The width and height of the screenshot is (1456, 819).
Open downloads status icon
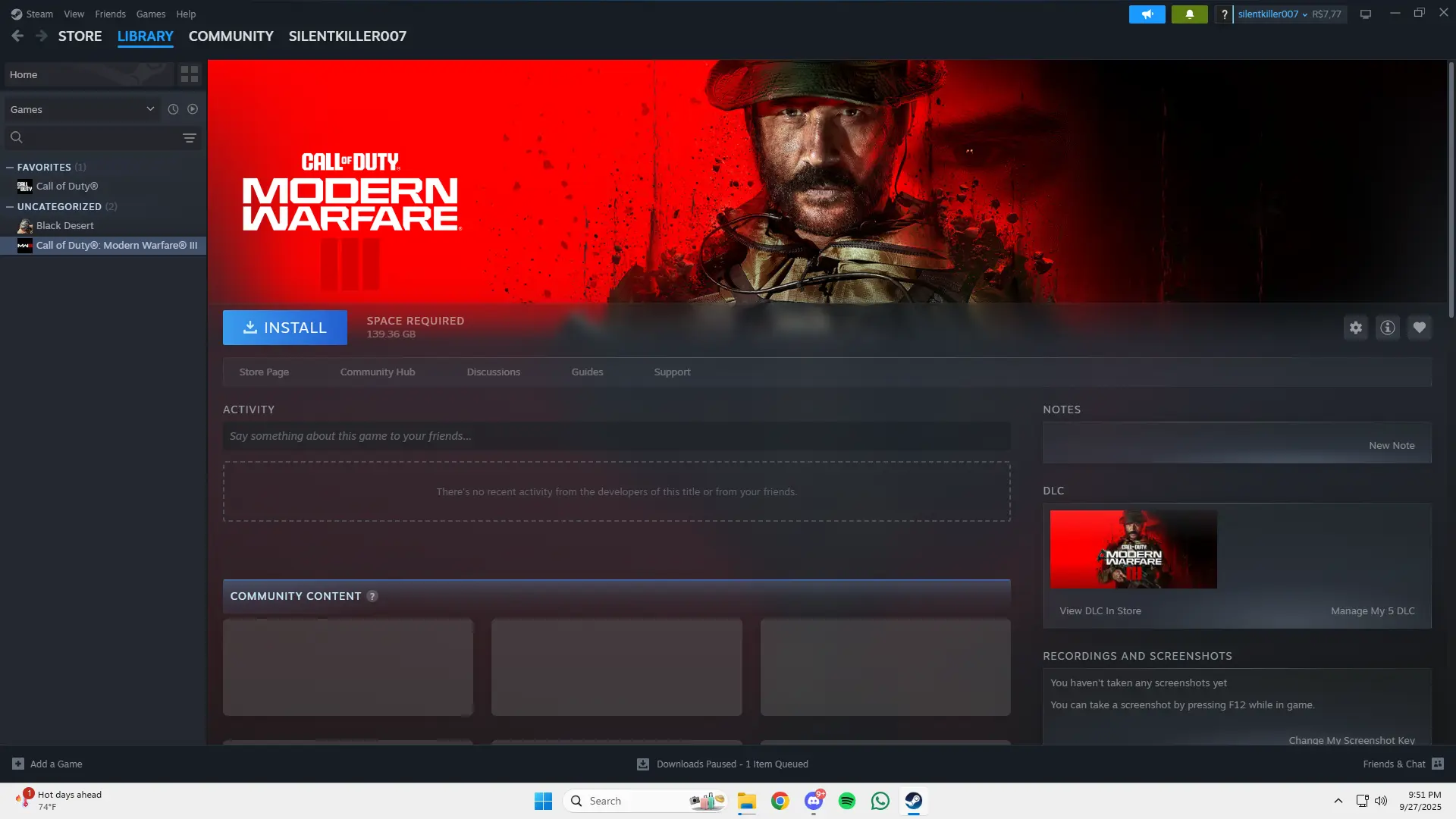click(643, 764)
